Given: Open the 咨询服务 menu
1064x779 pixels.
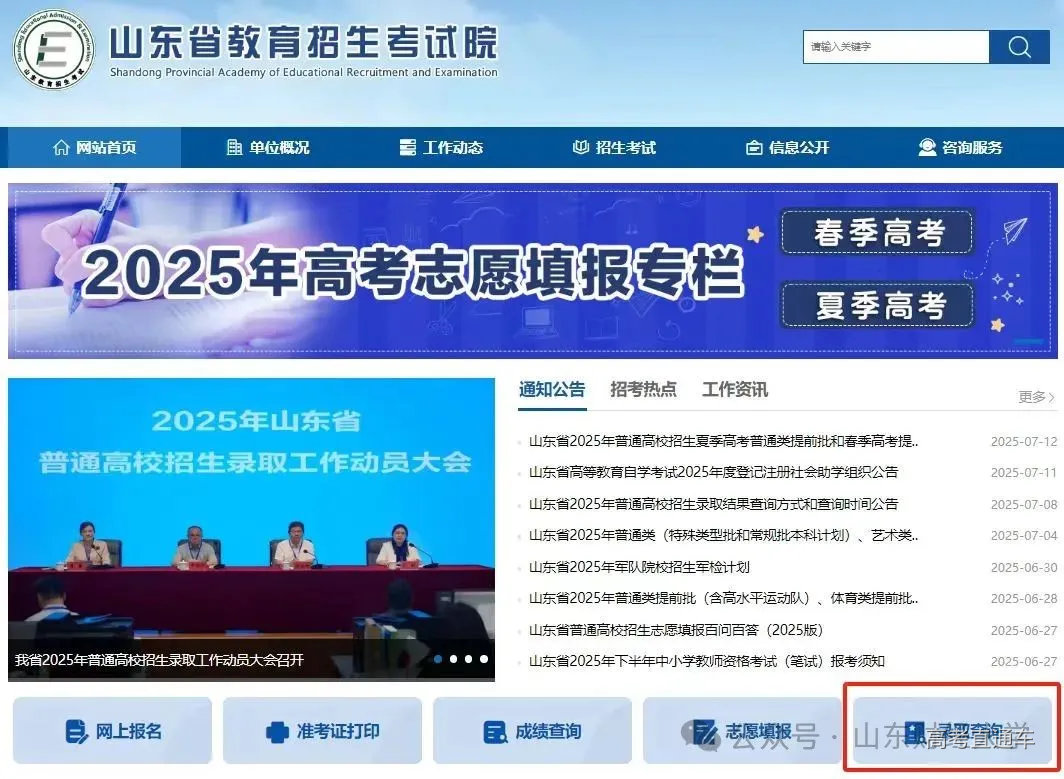Looking at the screenshot, I should (960, 147).
